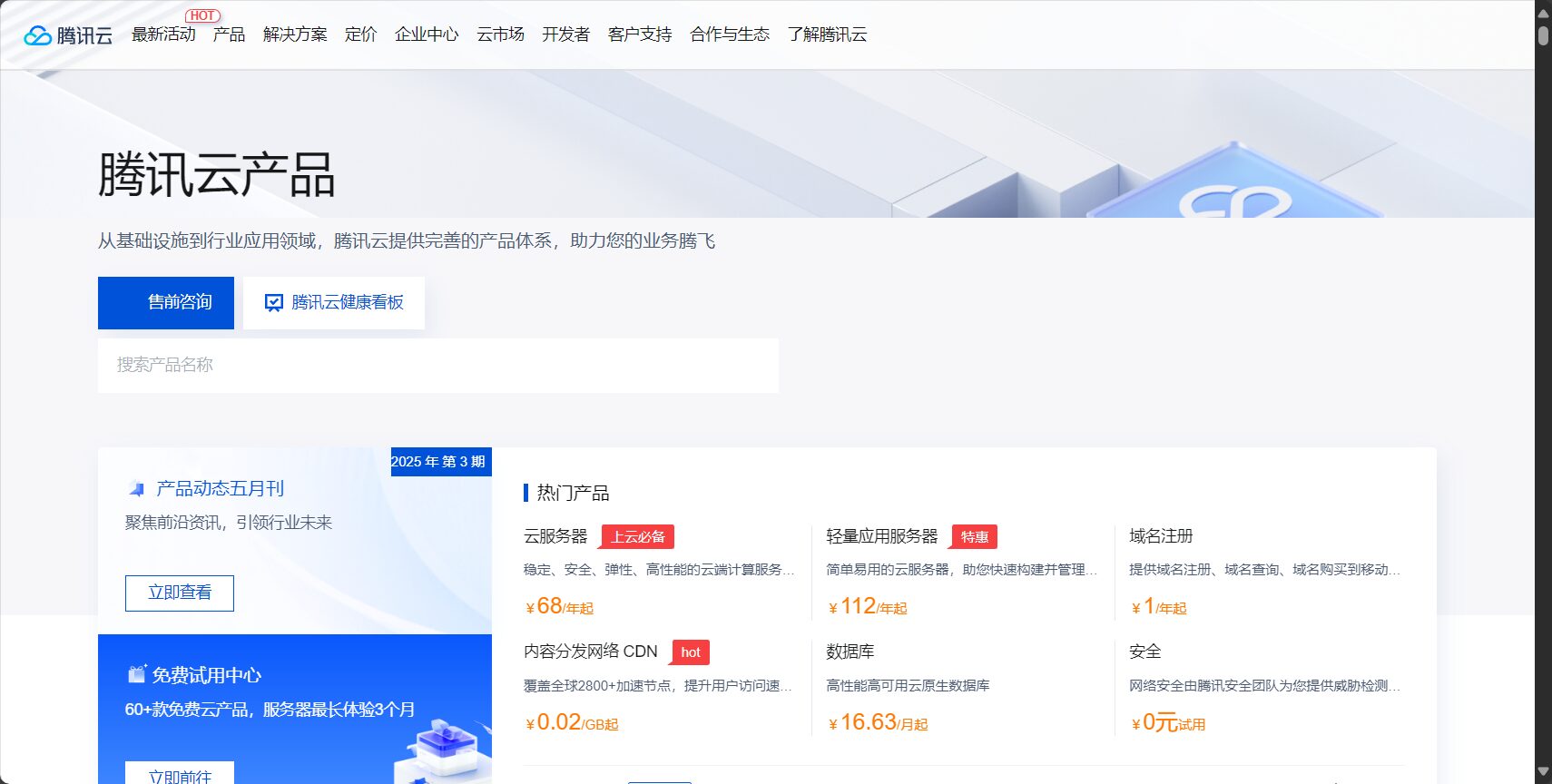Open the 内容分发网络 CDN product link
1552x784 pixels.
pos(591,652)
